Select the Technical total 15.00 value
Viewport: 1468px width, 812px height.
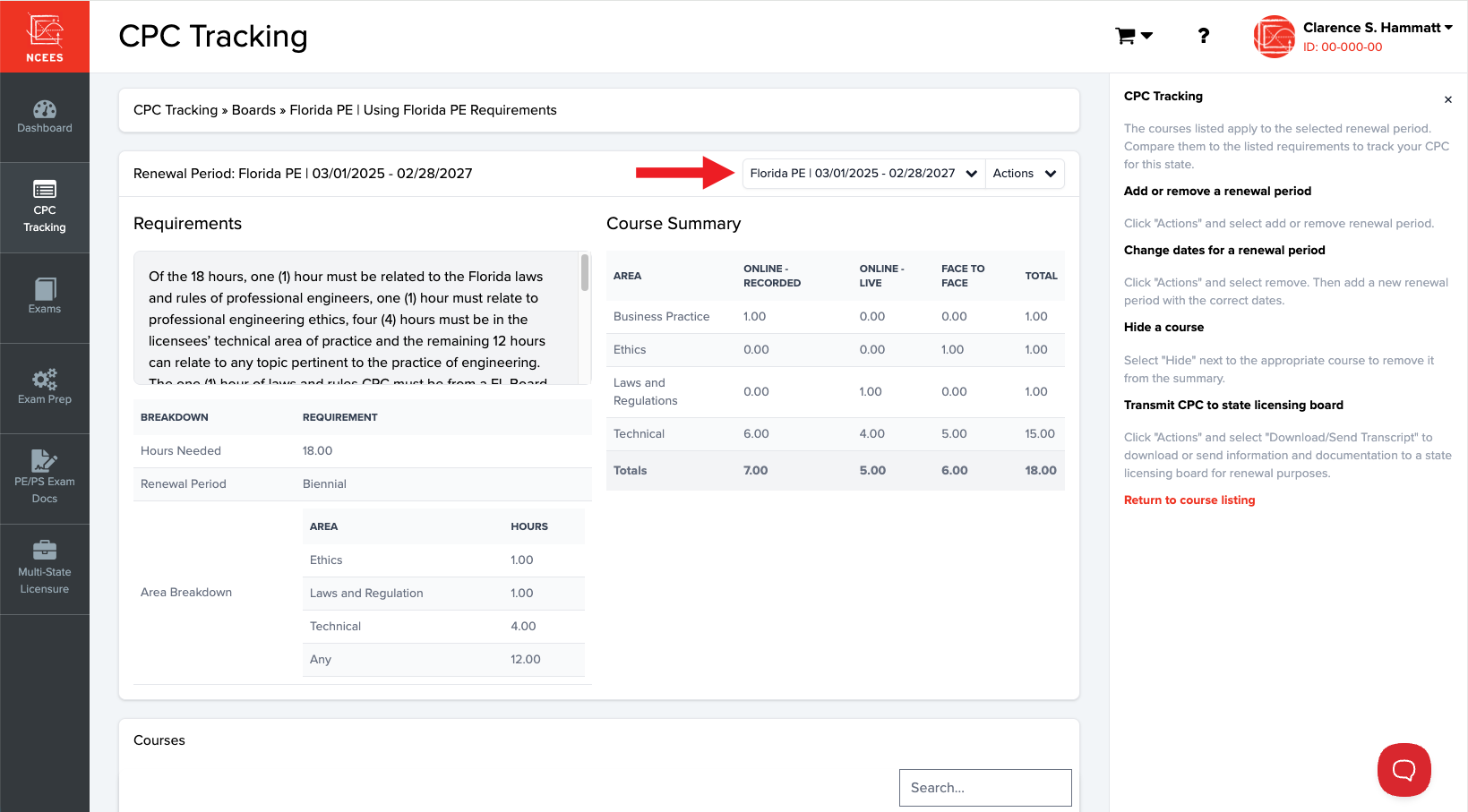coord(1040,434)
